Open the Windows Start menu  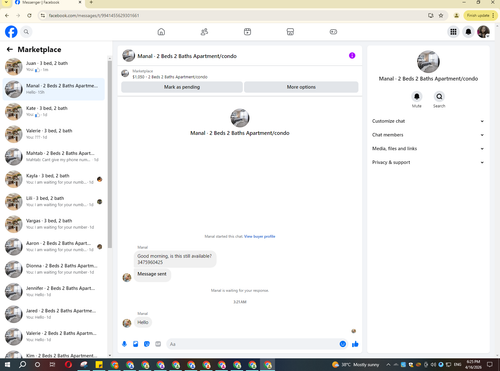point(7,365)
